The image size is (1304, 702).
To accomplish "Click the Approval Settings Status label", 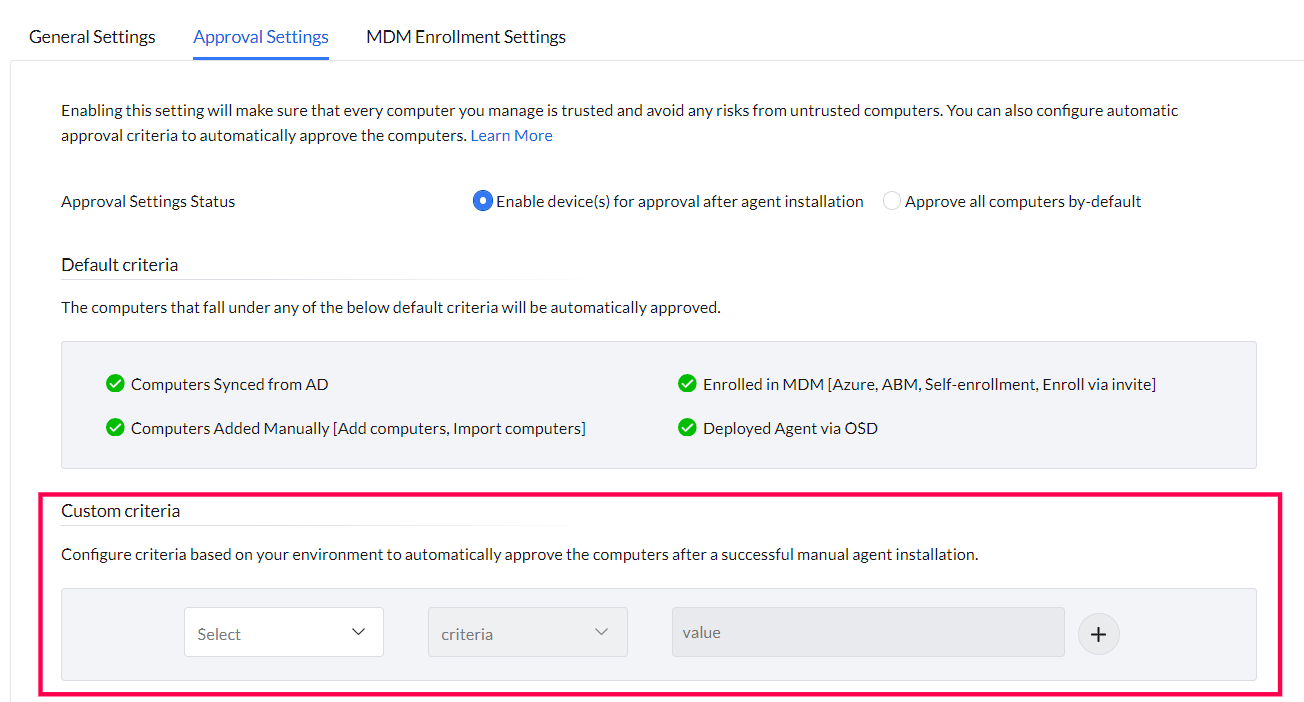I will coord(148,201).
